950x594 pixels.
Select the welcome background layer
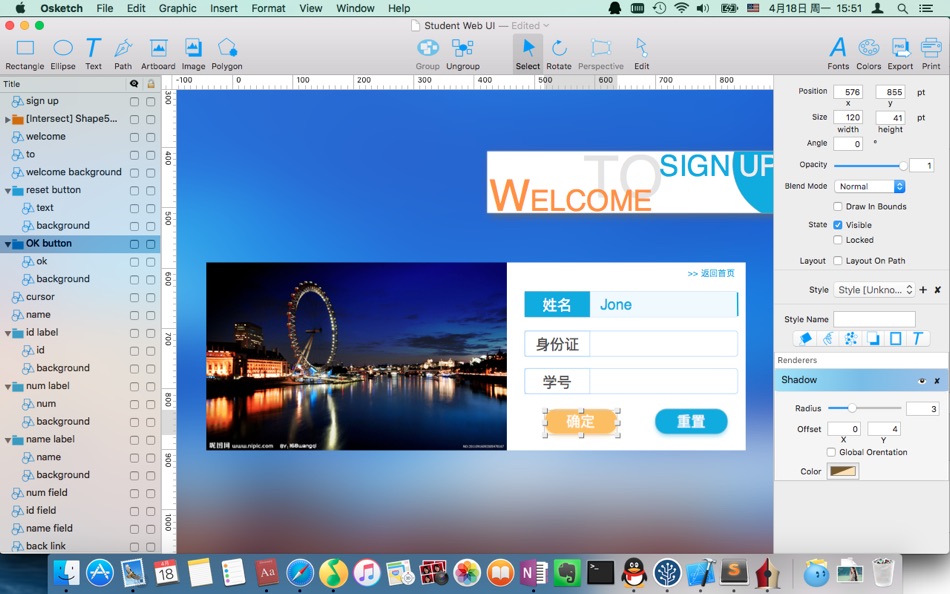coord(73,172)
